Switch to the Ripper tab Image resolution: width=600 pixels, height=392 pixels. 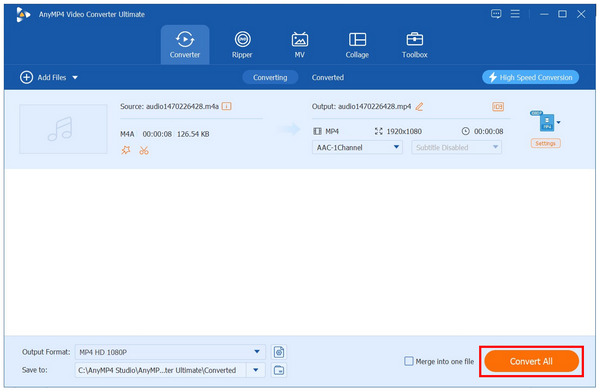coord(242,45)
